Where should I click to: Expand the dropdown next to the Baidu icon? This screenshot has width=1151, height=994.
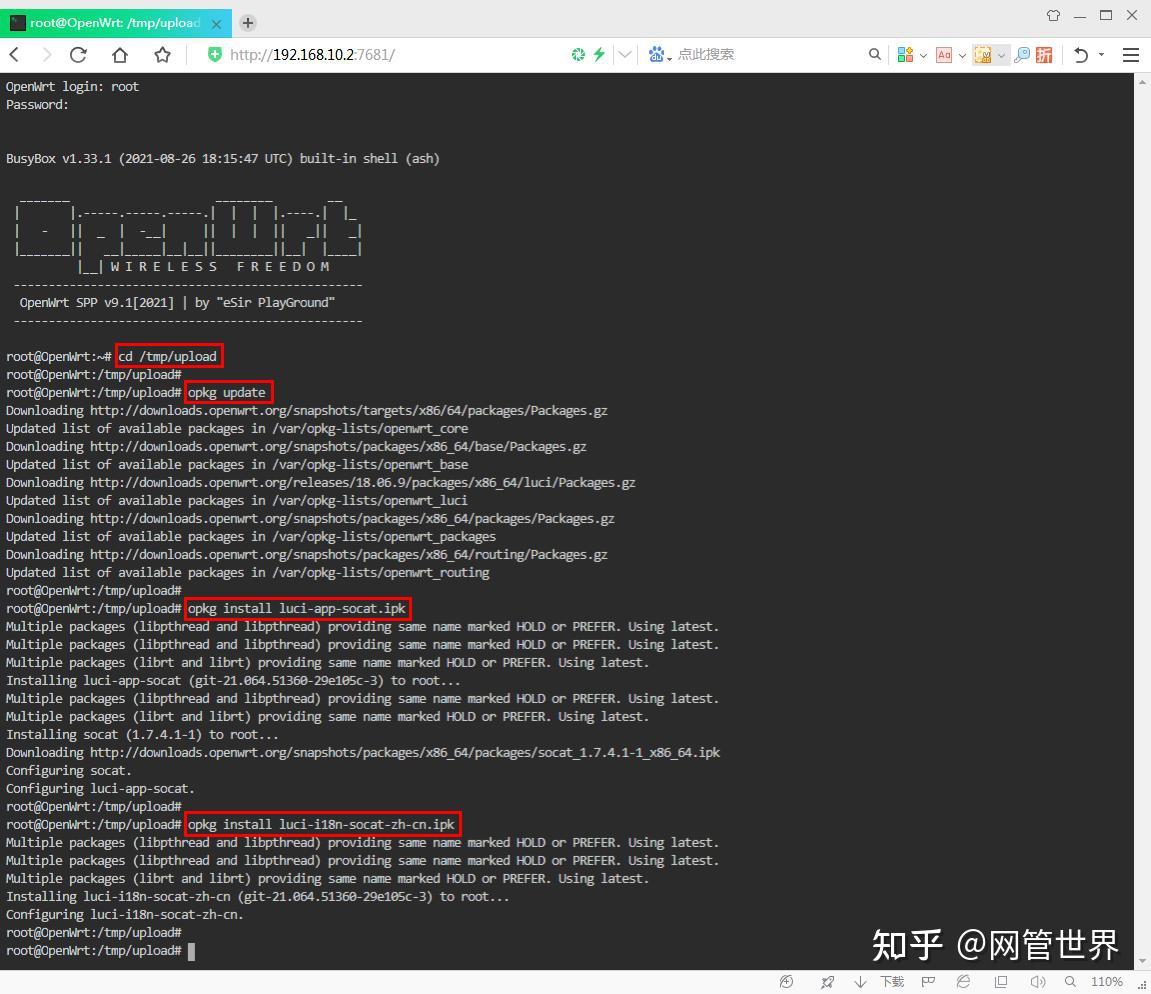pyautogui.click(x=670, y=58)
